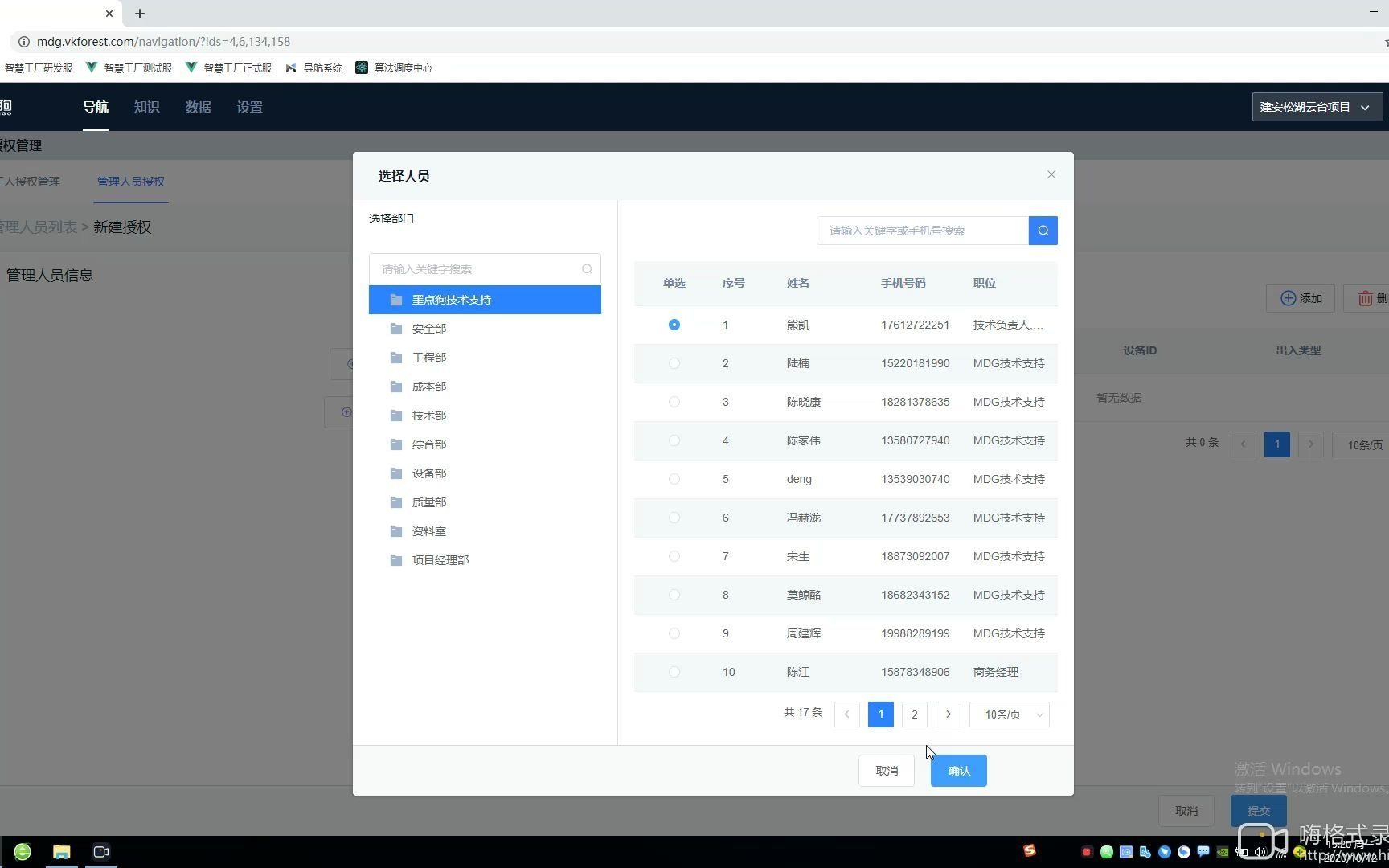Select the radio button for 陆楠

[x=674, y=363]
